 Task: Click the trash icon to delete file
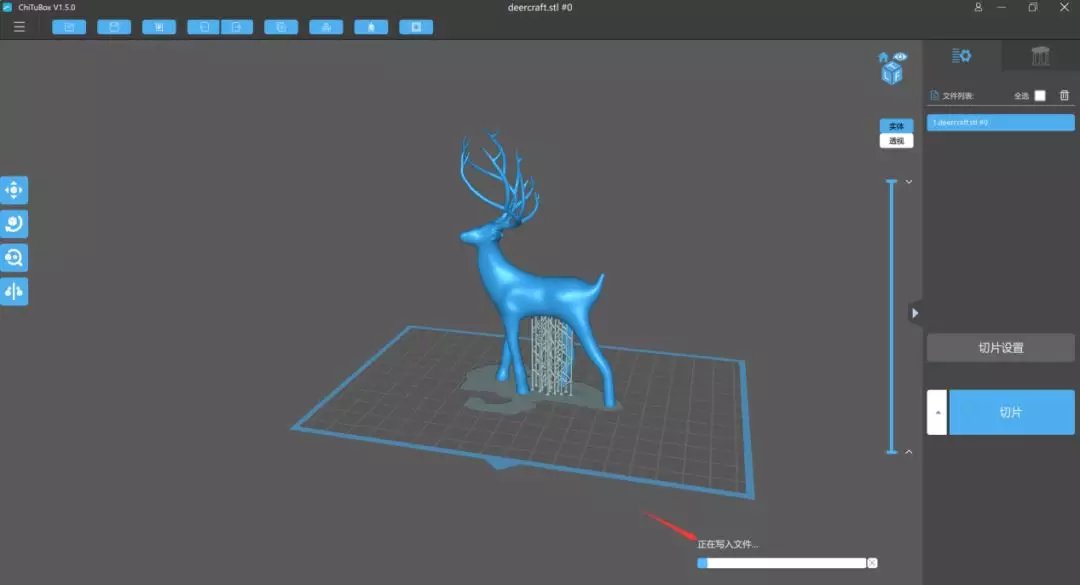pos(1064,95)
